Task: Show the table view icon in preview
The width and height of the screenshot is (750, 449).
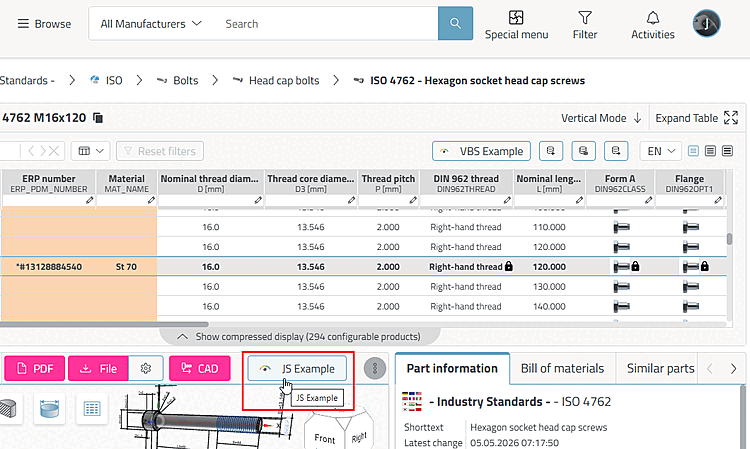Action: tap(91, 409)
